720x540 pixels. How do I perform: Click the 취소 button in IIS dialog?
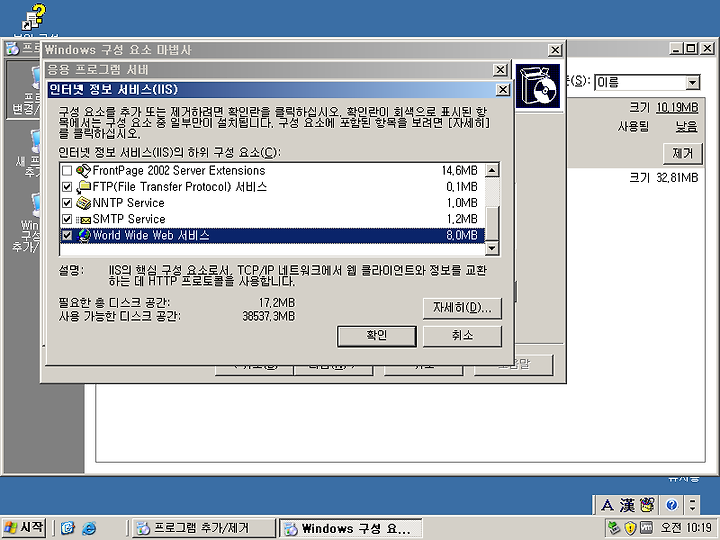[x=462, y=336]
